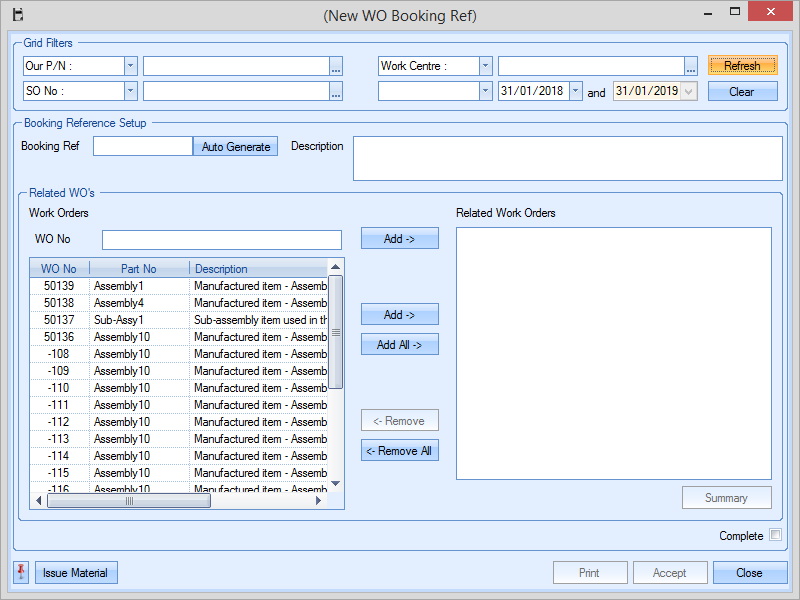The image size is (800, 600).
Task: Click the red pin icon at bottom left
Action: pos(21,572)
